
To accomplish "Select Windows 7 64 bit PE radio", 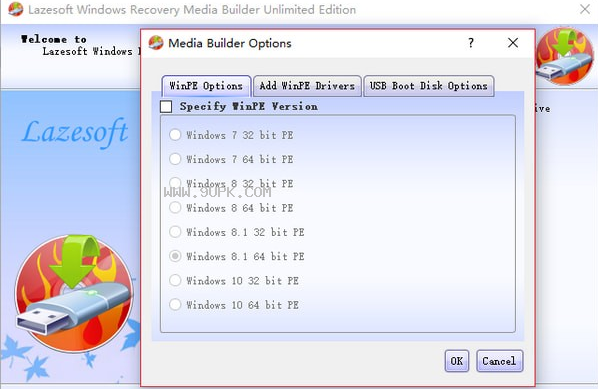I will tap(175, 159).
